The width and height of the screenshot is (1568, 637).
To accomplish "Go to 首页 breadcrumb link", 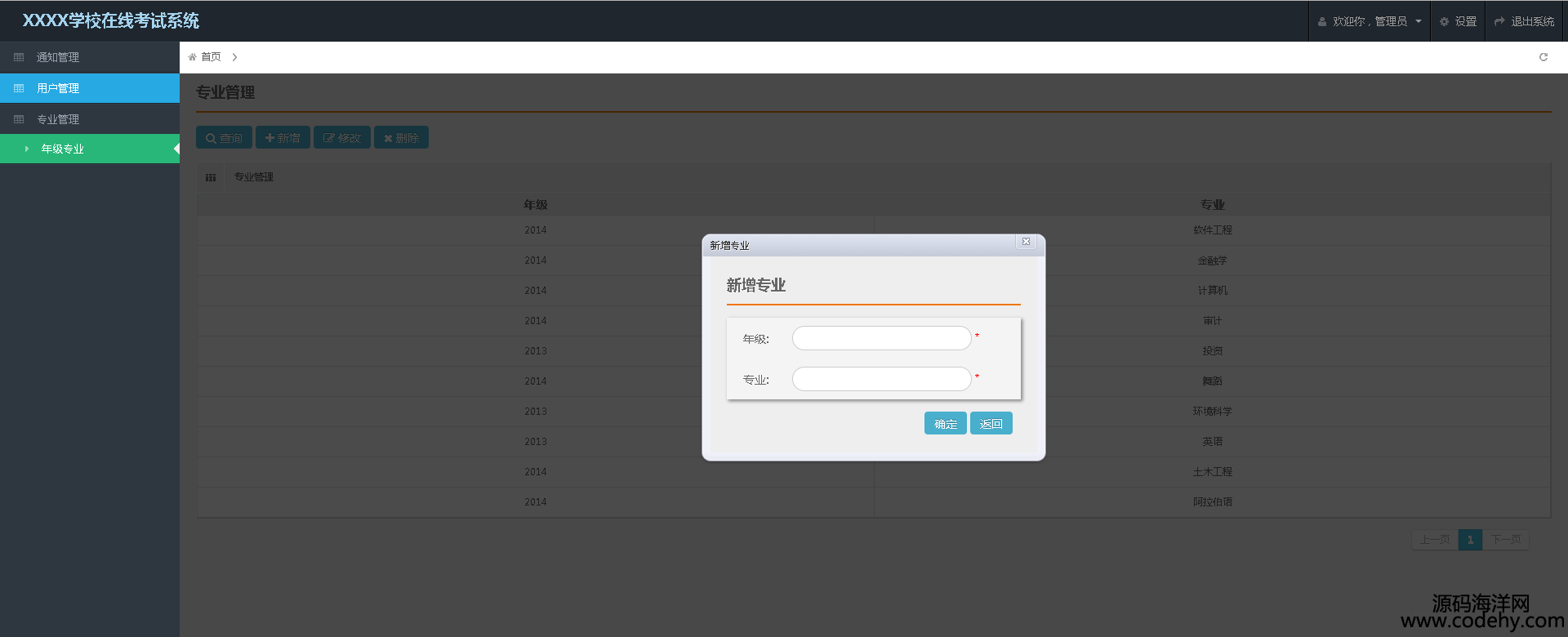I will 211,57.
